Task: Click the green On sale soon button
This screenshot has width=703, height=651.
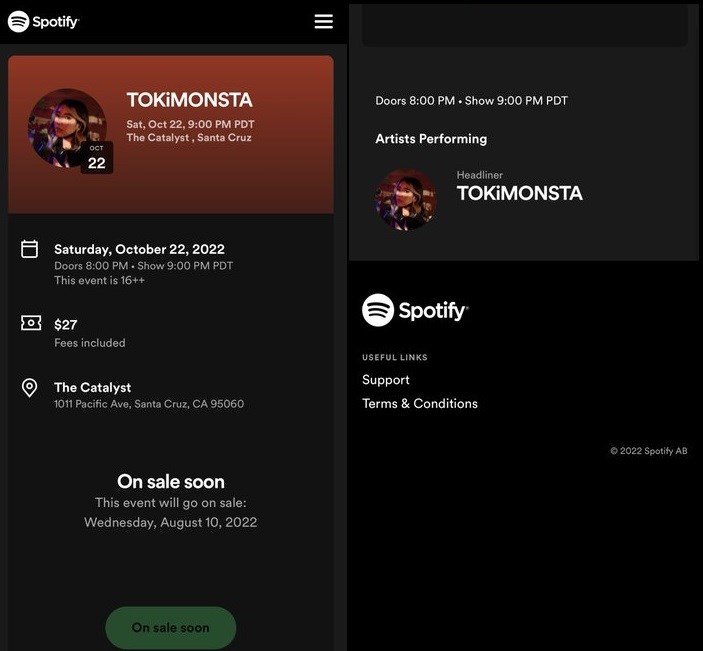Action: click(170, 627)
